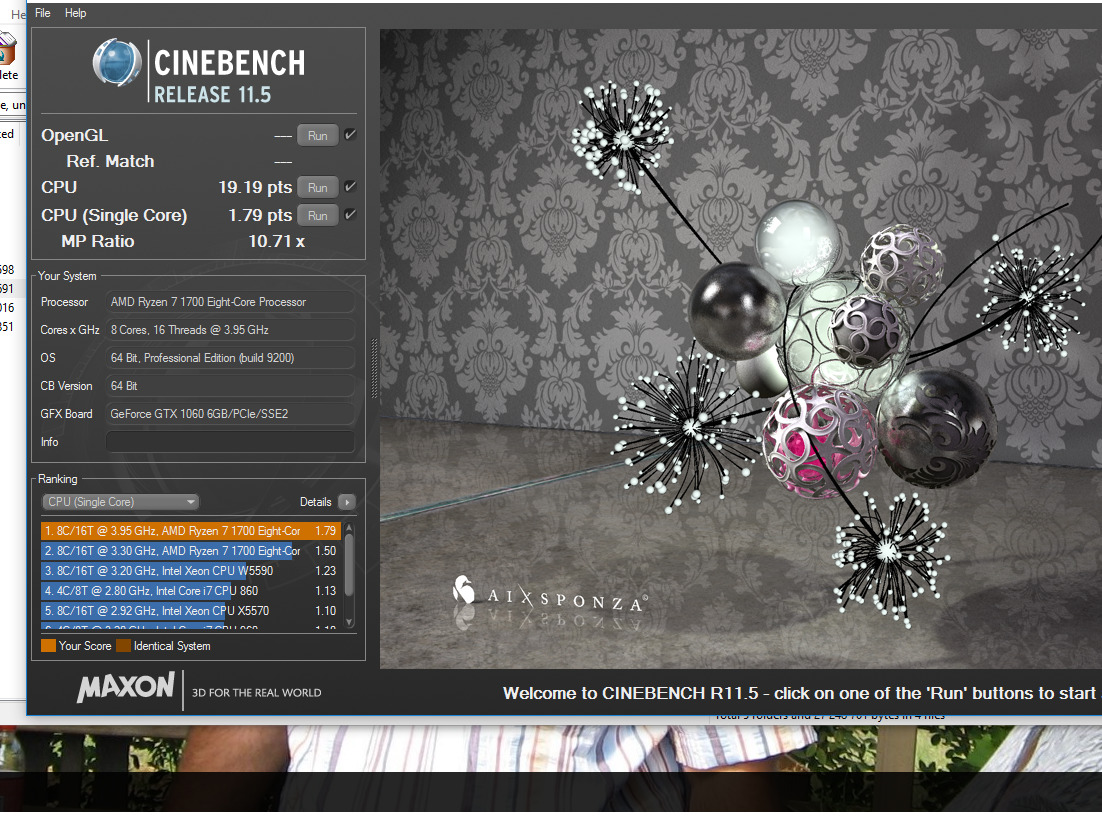Viewport: 1102px width, 826px height.
Task: Click the Cores x GHz field value
Action: (x=231, y=330)
